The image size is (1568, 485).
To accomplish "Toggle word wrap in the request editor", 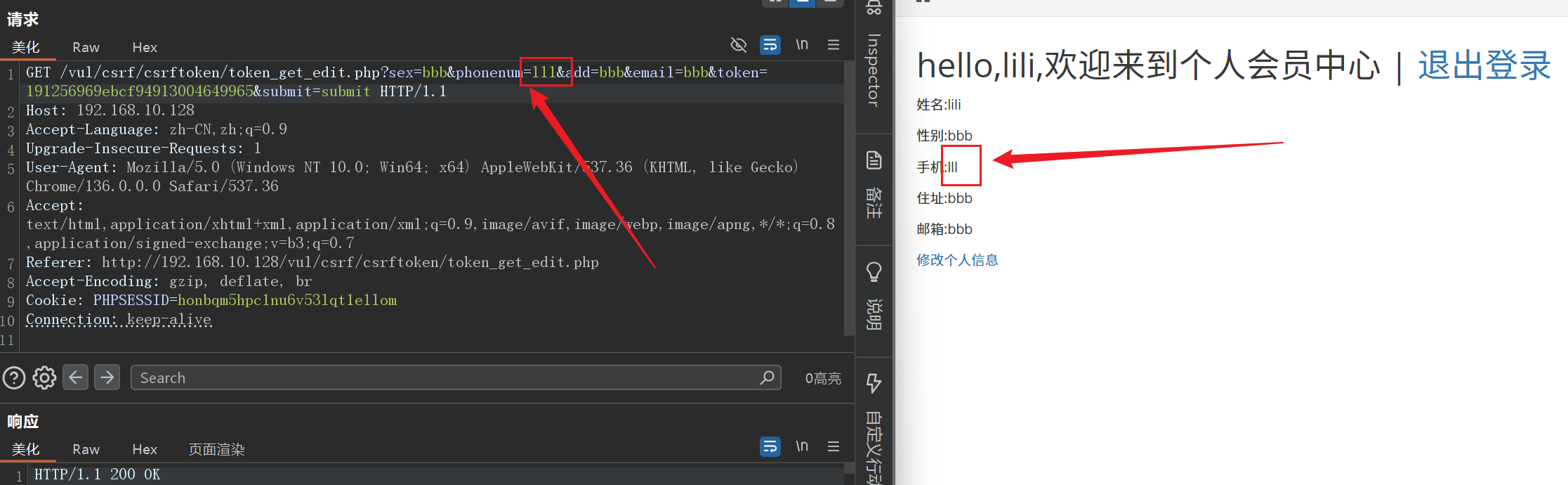I will pos(770,45).
